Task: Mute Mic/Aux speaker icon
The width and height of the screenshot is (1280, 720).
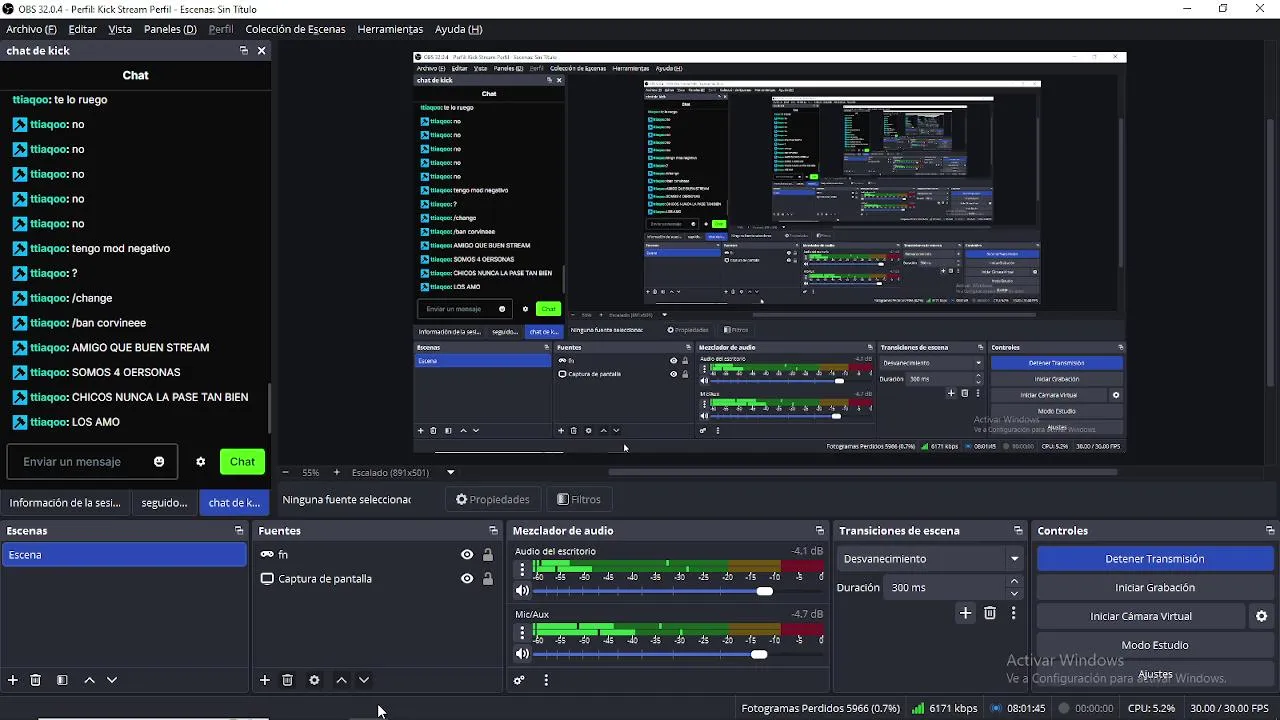Action: (x=522, y=654)
